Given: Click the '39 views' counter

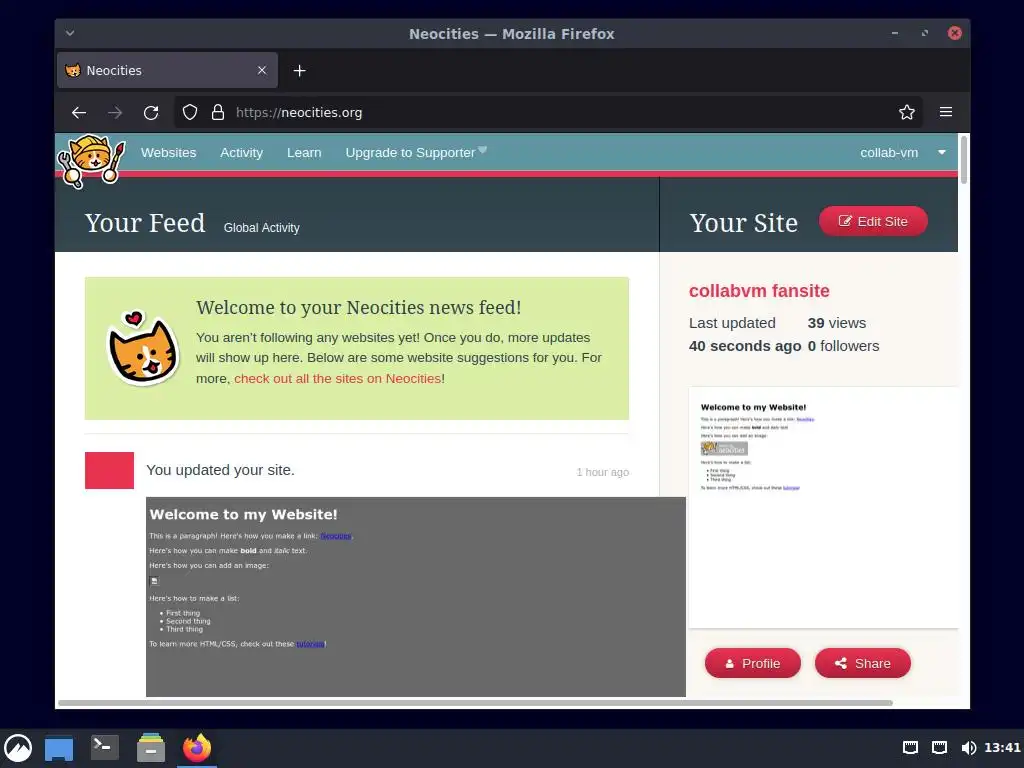Looking at the screenshot, I should (x=837, y=323).
